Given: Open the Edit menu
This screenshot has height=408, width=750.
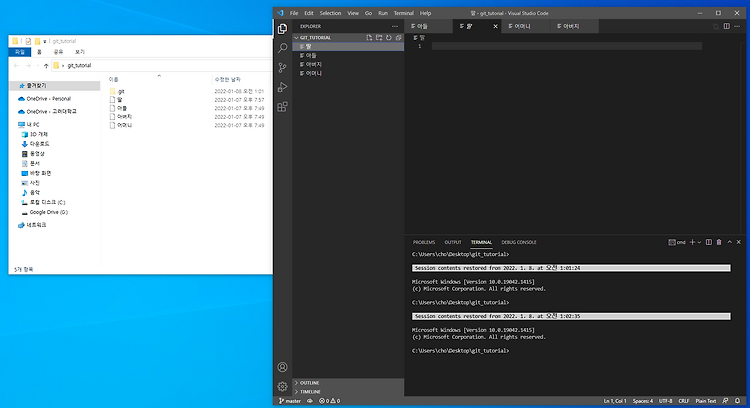Looking at the screenshot, I should pyautogui.click(x=309, y=13).
